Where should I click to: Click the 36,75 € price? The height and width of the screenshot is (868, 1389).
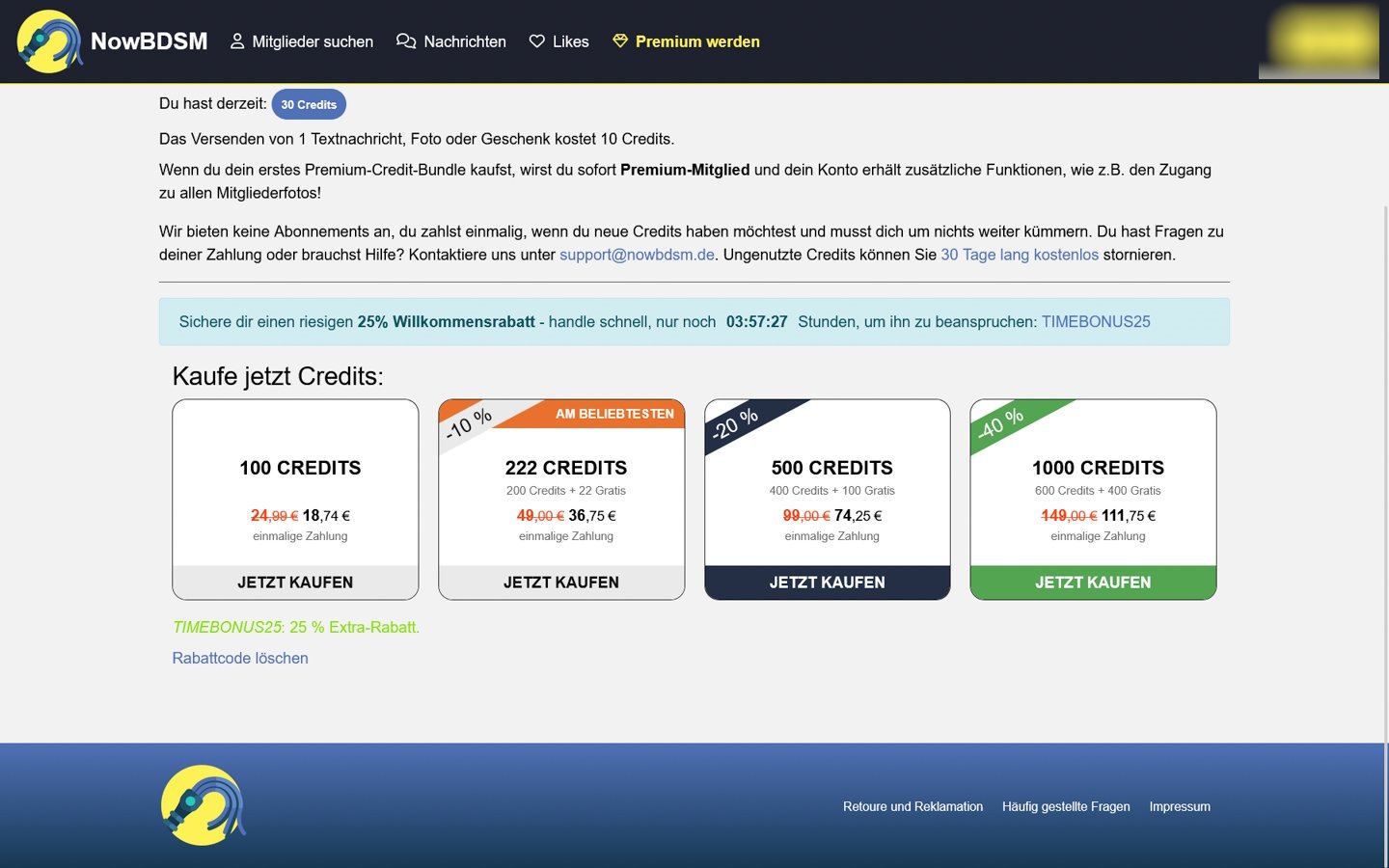592,516
